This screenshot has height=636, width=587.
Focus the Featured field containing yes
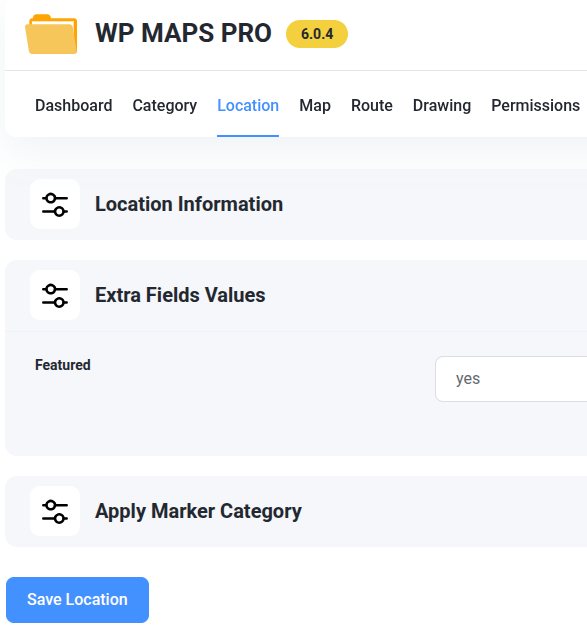tap(511, 379)
